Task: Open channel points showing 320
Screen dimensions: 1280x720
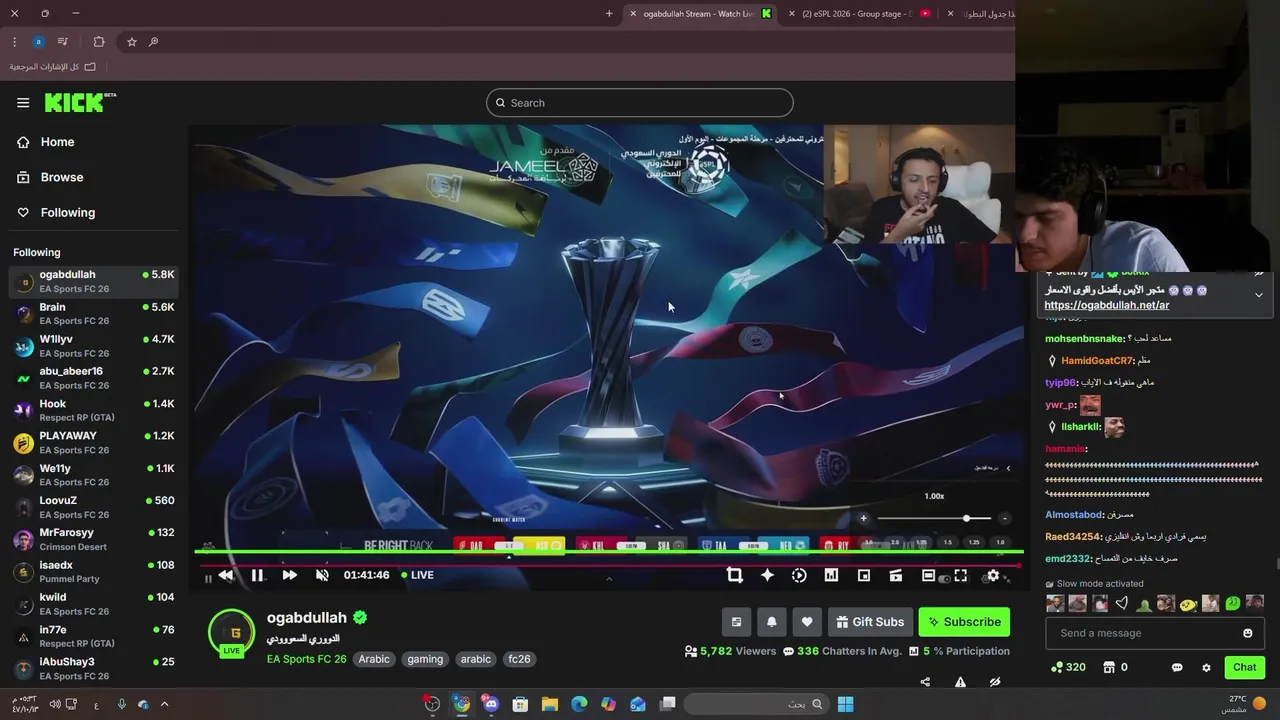Action: click(1068, 667)
